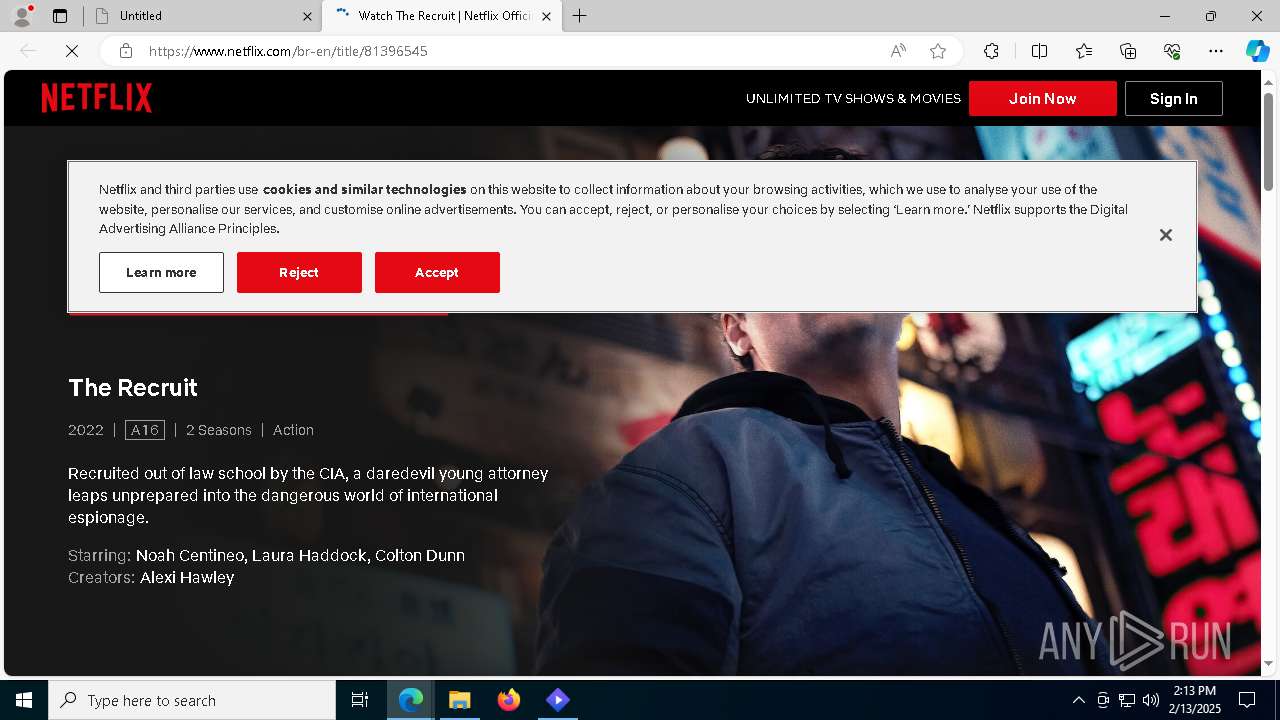Viewport: 1280px width, 720px height.
Task: Stop loading the page
Action: click(x=73, y=51)
